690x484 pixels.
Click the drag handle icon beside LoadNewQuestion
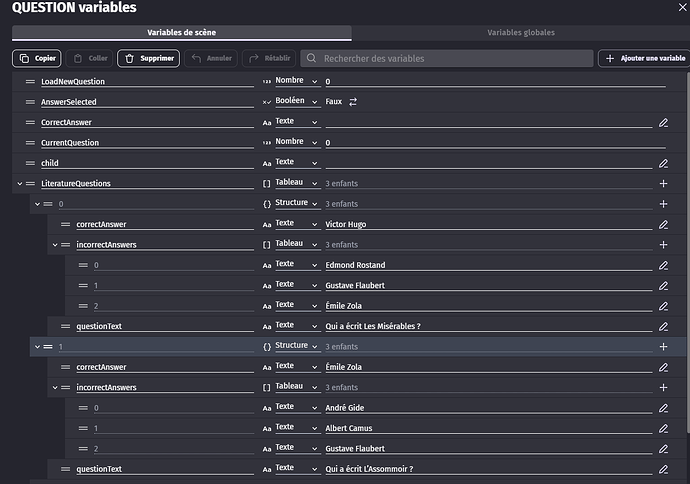coord(30,81)
